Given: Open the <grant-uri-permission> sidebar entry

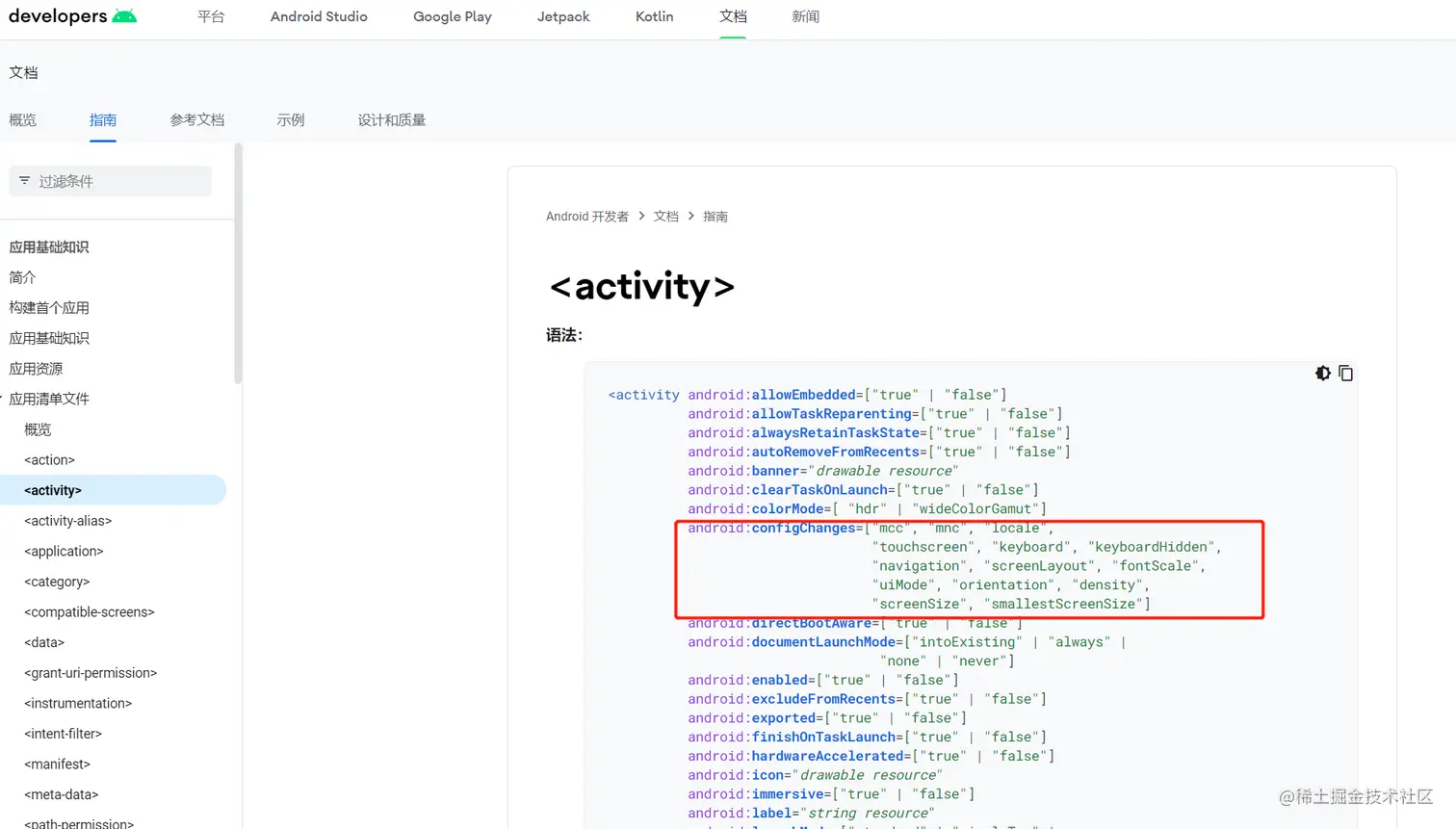Looking at the screenshot, I should [91, 673].
